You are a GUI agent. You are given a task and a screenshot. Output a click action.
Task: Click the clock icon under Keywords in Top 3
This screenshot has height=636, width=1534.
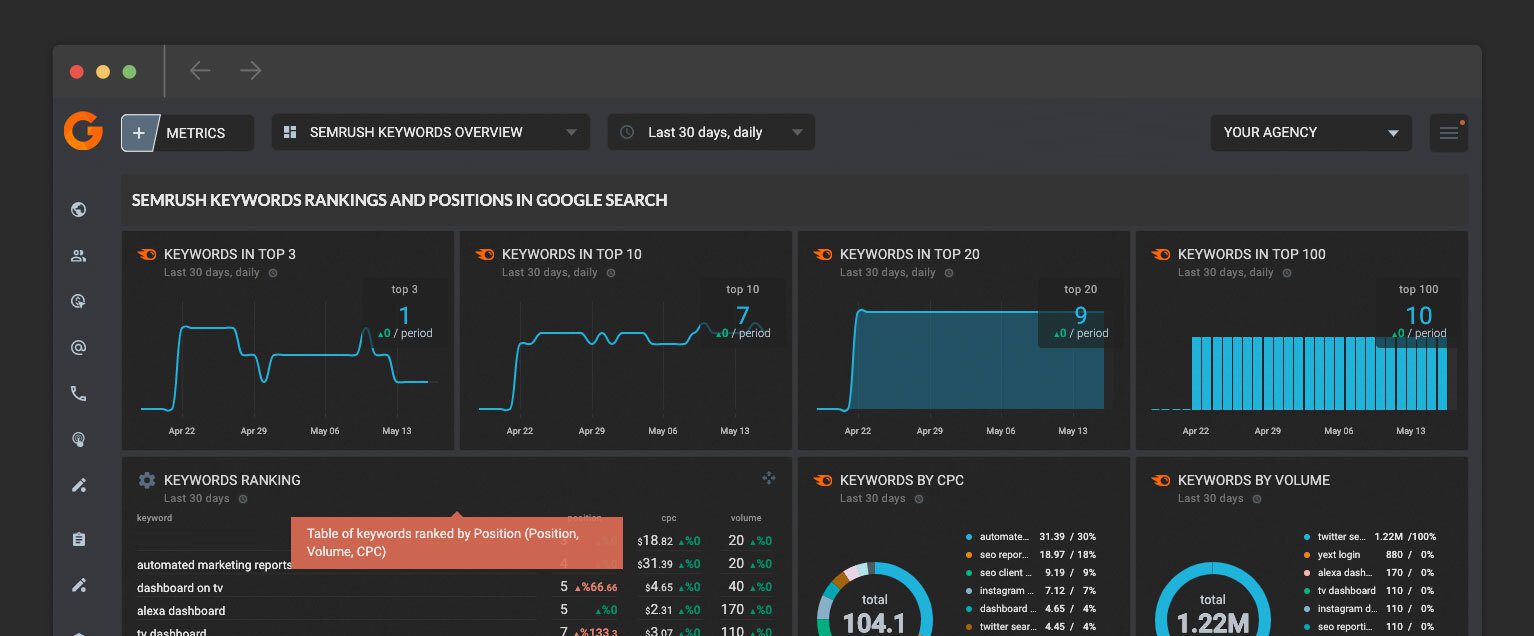[x=273, y=272]
